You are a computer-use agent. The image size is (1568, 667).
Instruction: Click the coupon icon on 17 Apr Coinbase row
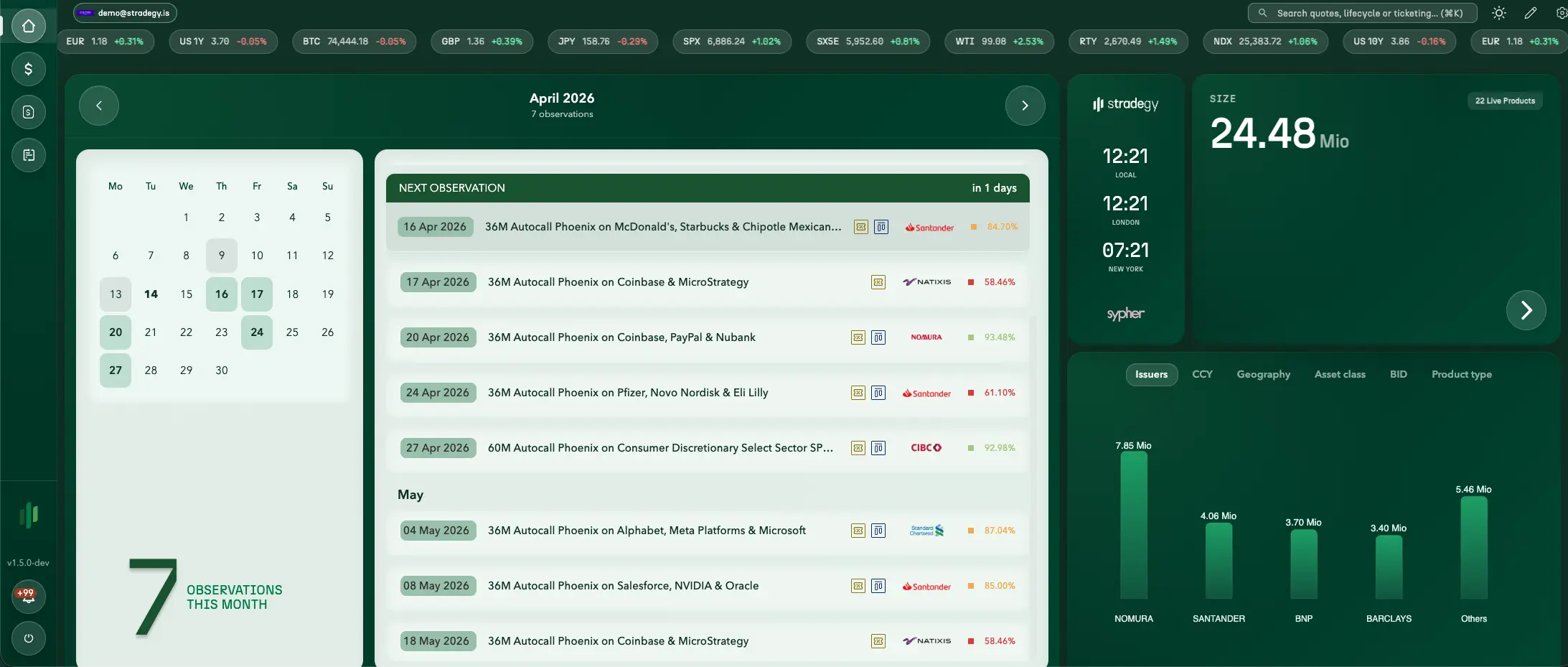(x=878, y=282)
